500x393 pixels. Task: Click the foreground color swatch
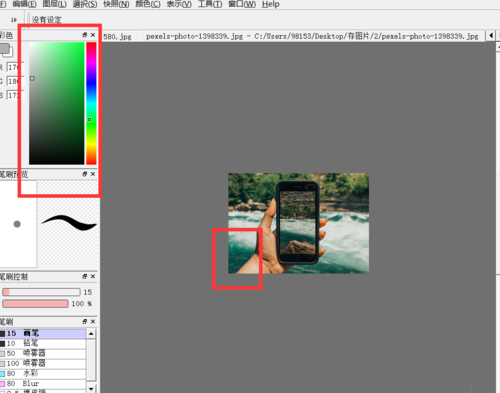4,48
